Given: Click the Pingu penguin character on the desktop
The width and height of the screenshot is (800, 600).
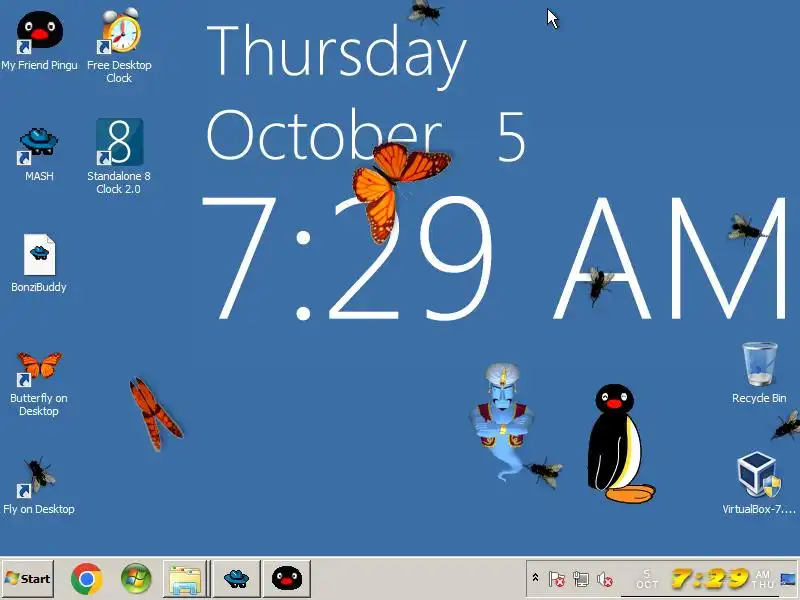Looking at the screenshot, I should pos(619,444).
